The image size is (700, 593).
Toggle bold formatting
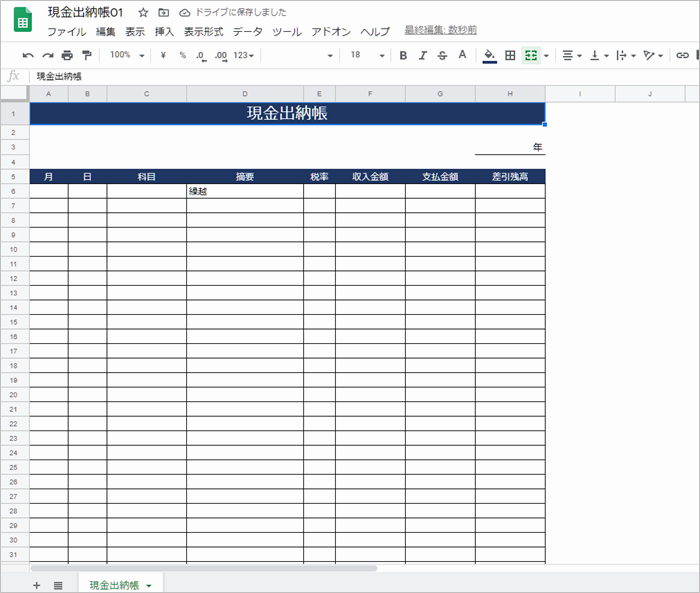pyautogui.click(x=403, y=55)
